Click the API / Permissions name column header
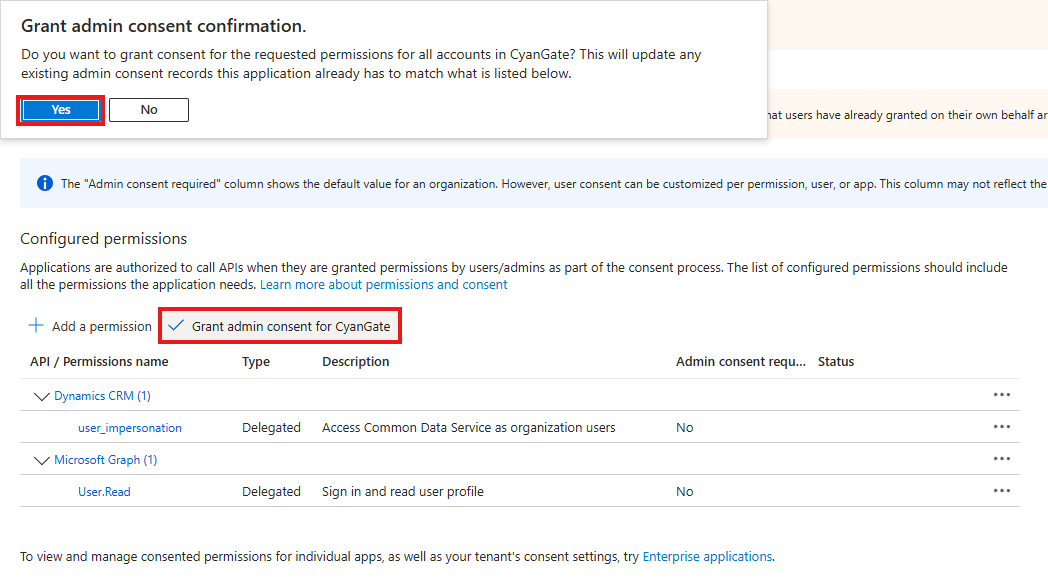1048x583 pixels. point(99,362)
